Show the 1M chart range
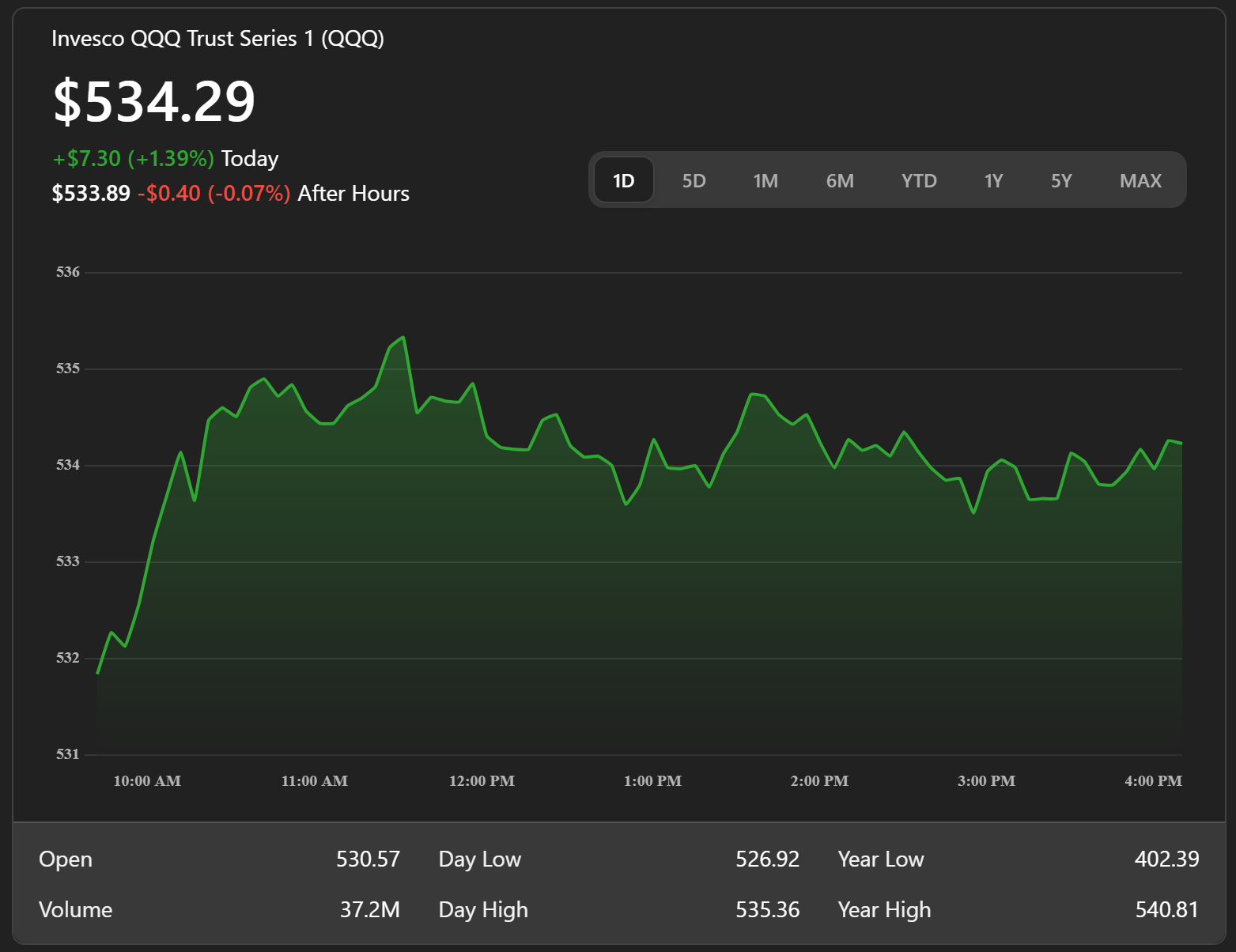Viewport: 1236px width, 952px height. point(765,180)
